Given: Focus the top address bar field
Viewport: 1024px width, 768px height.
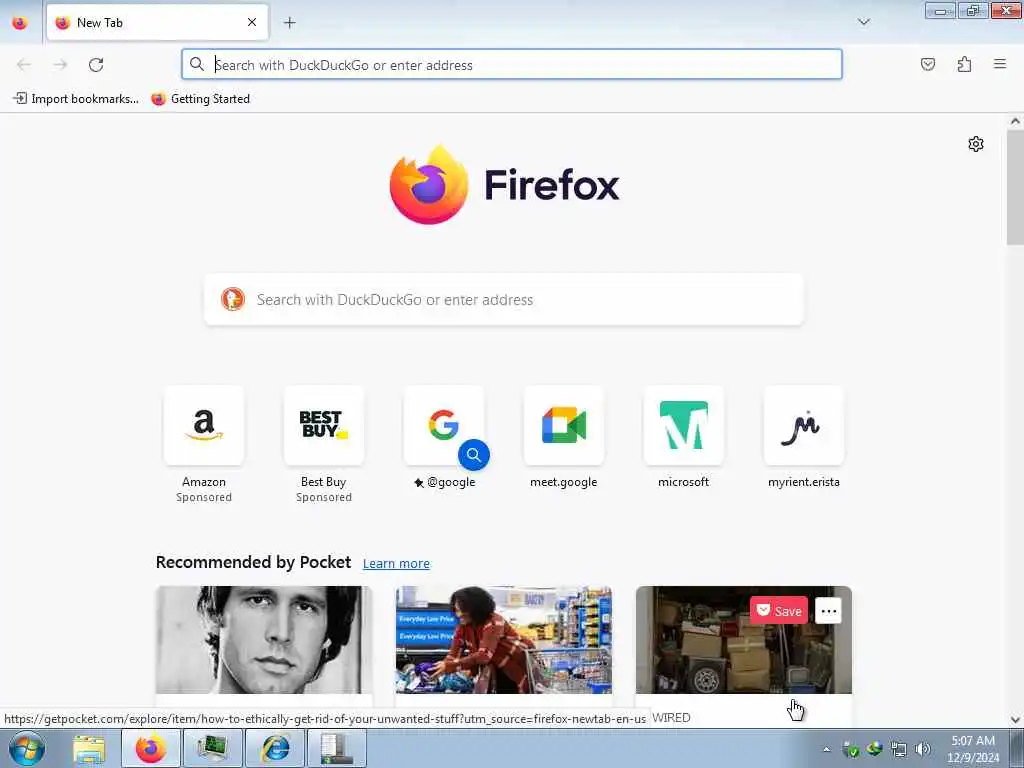Looking at the screenshot, I should [x=511, y=65].
